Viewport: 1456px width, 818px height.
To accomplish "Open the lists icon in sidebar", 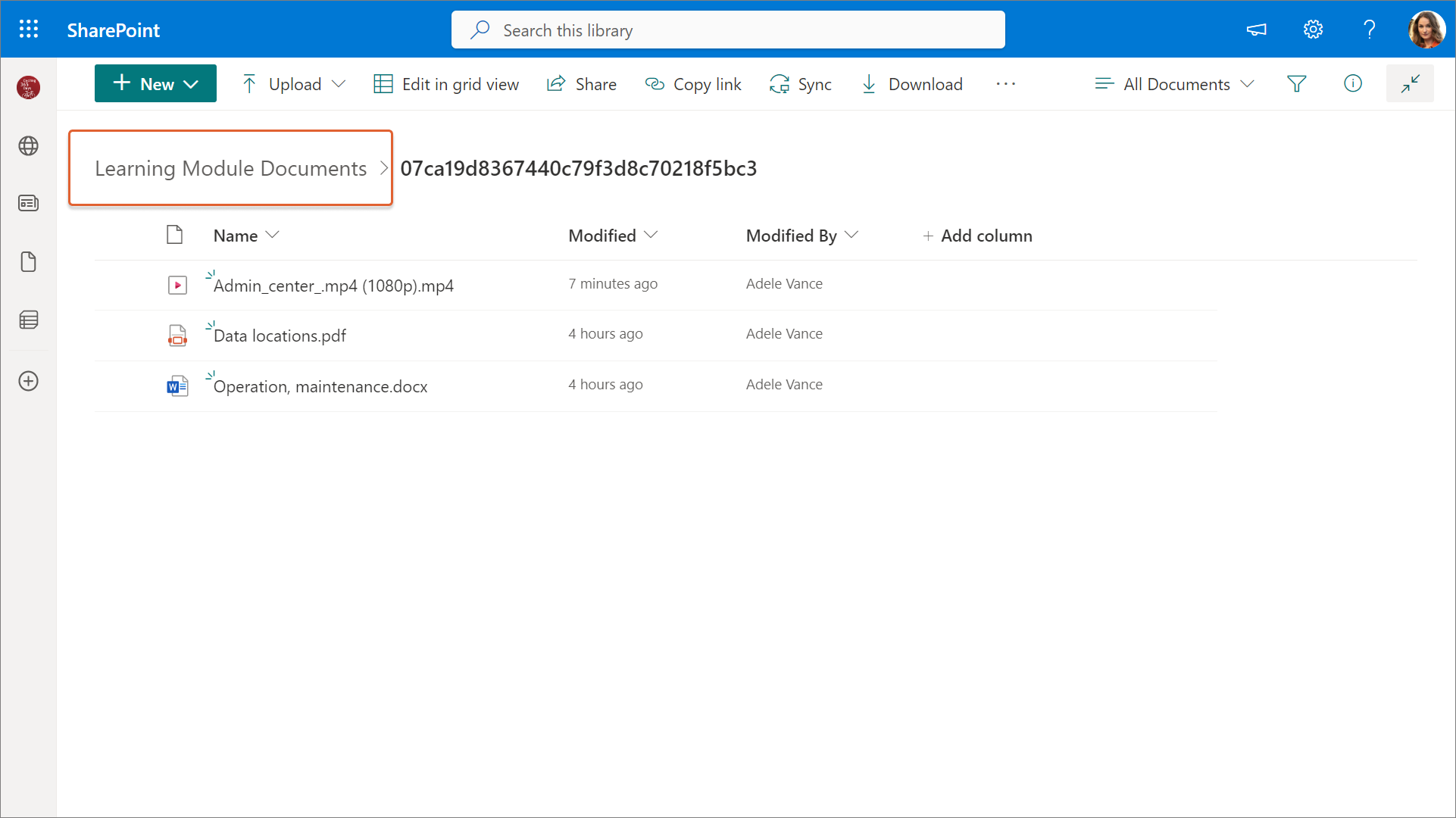I will (28, 320).
